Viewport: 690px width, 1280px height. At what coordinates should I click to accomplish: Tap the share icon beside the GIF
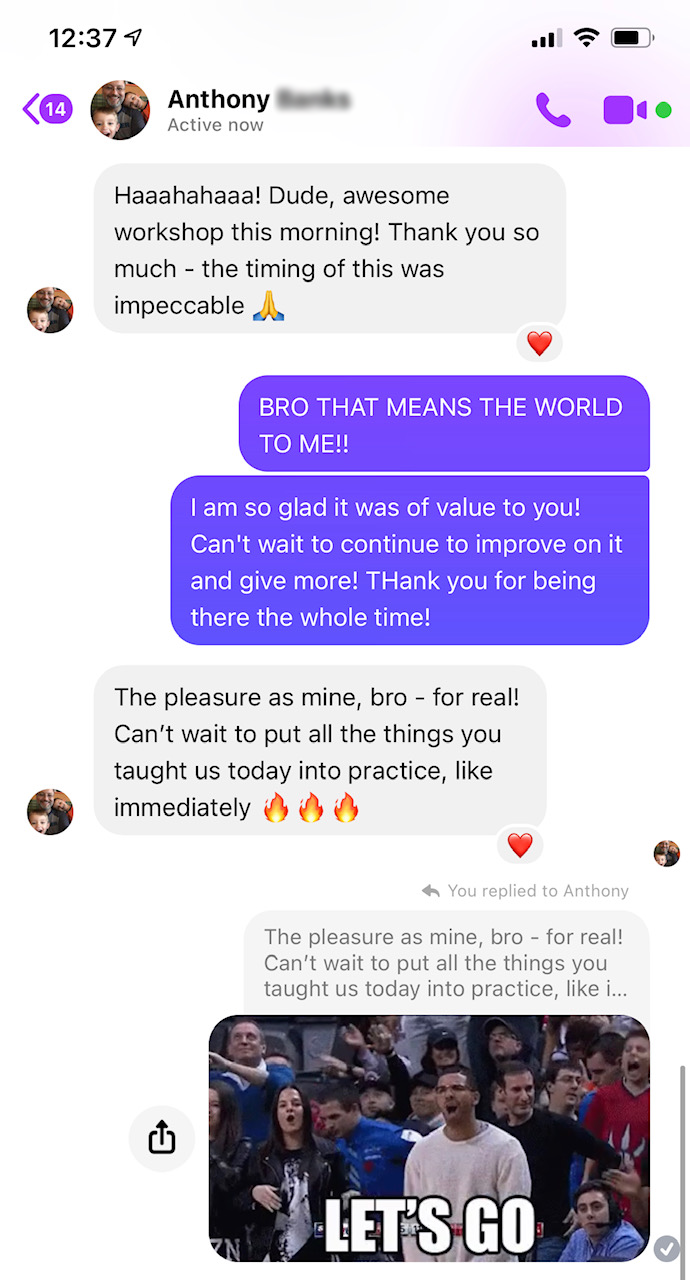pyautogui.click(x=162, y=1138)
